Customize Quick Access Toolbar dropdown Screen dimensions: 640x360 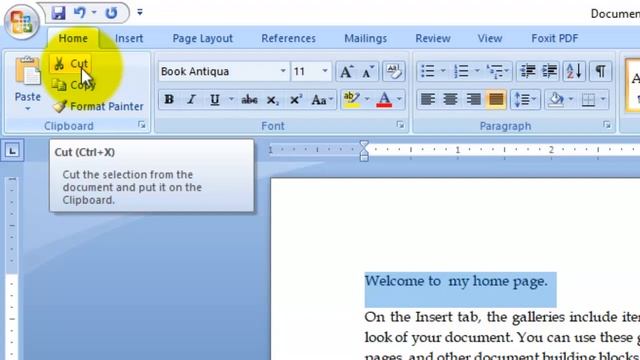point(140,13)
